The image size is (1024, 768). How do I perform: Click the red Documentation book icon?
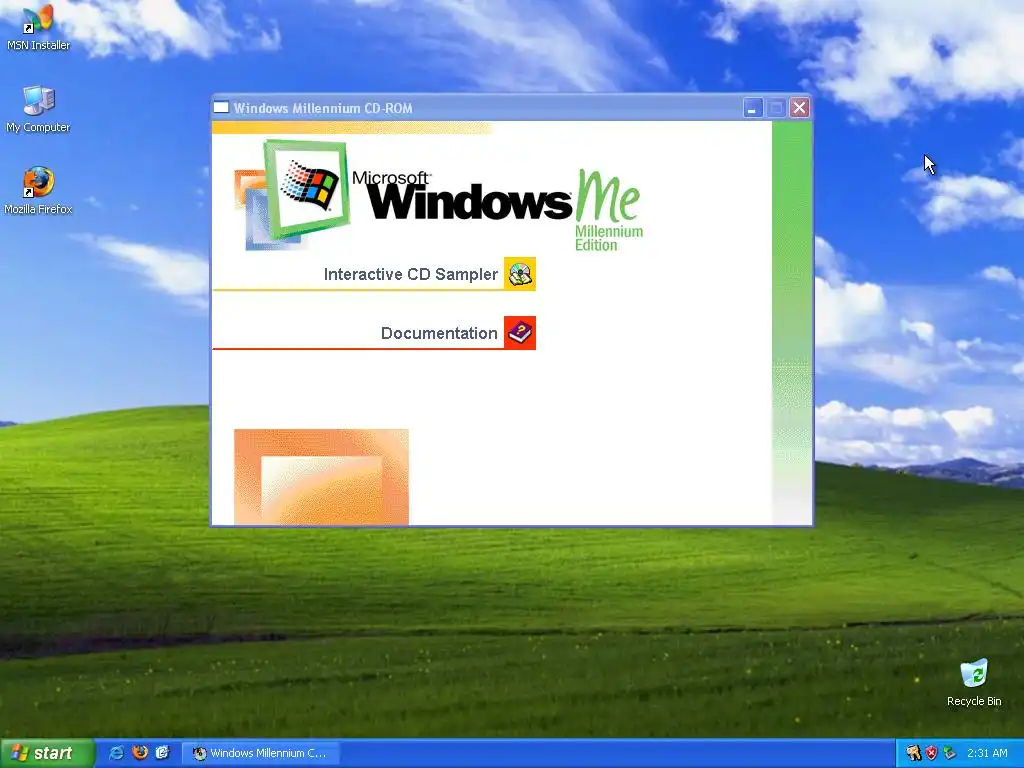[520, 333]
